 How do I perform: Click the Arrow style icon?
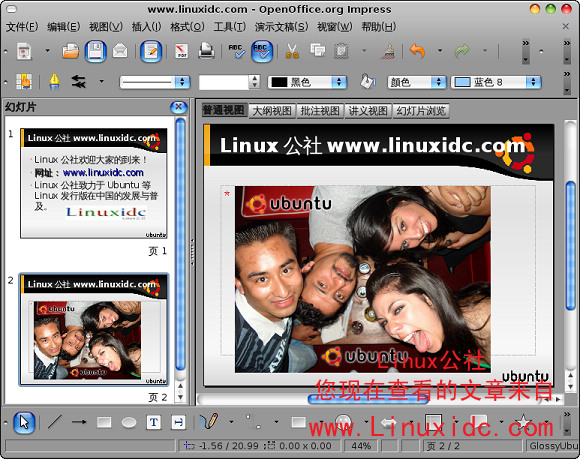coord(78,82)
